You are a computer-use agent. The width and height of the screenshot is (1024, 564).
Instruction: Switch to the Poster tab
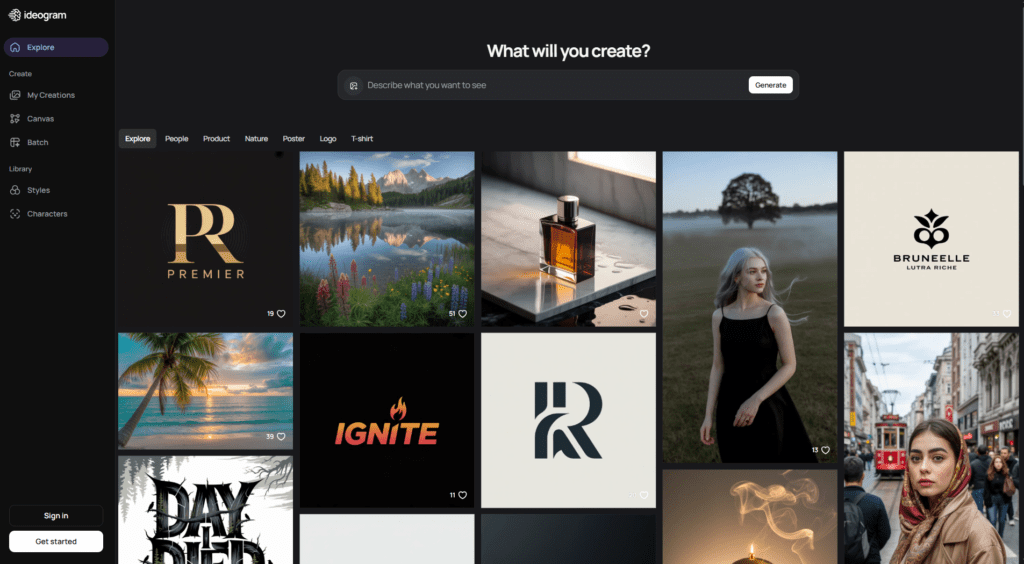pos(294,139)
